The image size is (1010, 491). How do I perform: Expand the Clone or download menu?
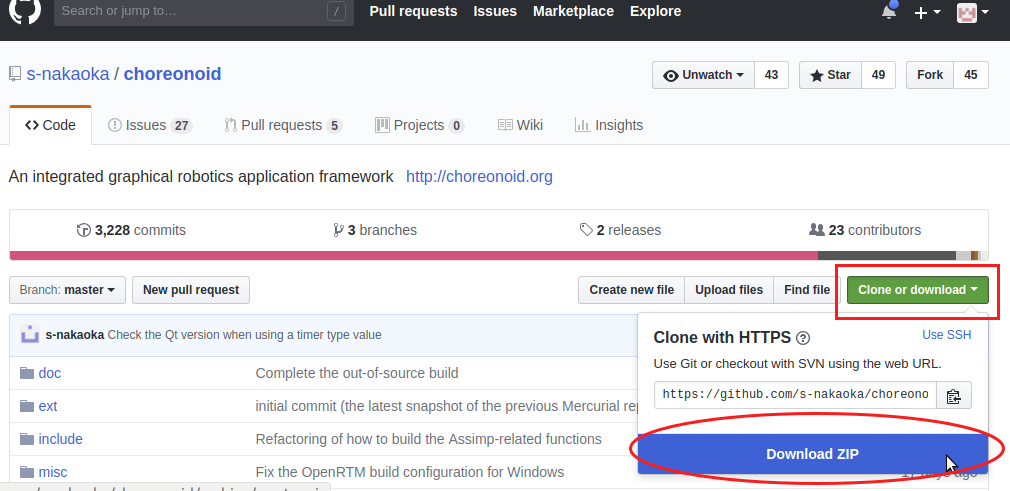(x=917, y=290)
